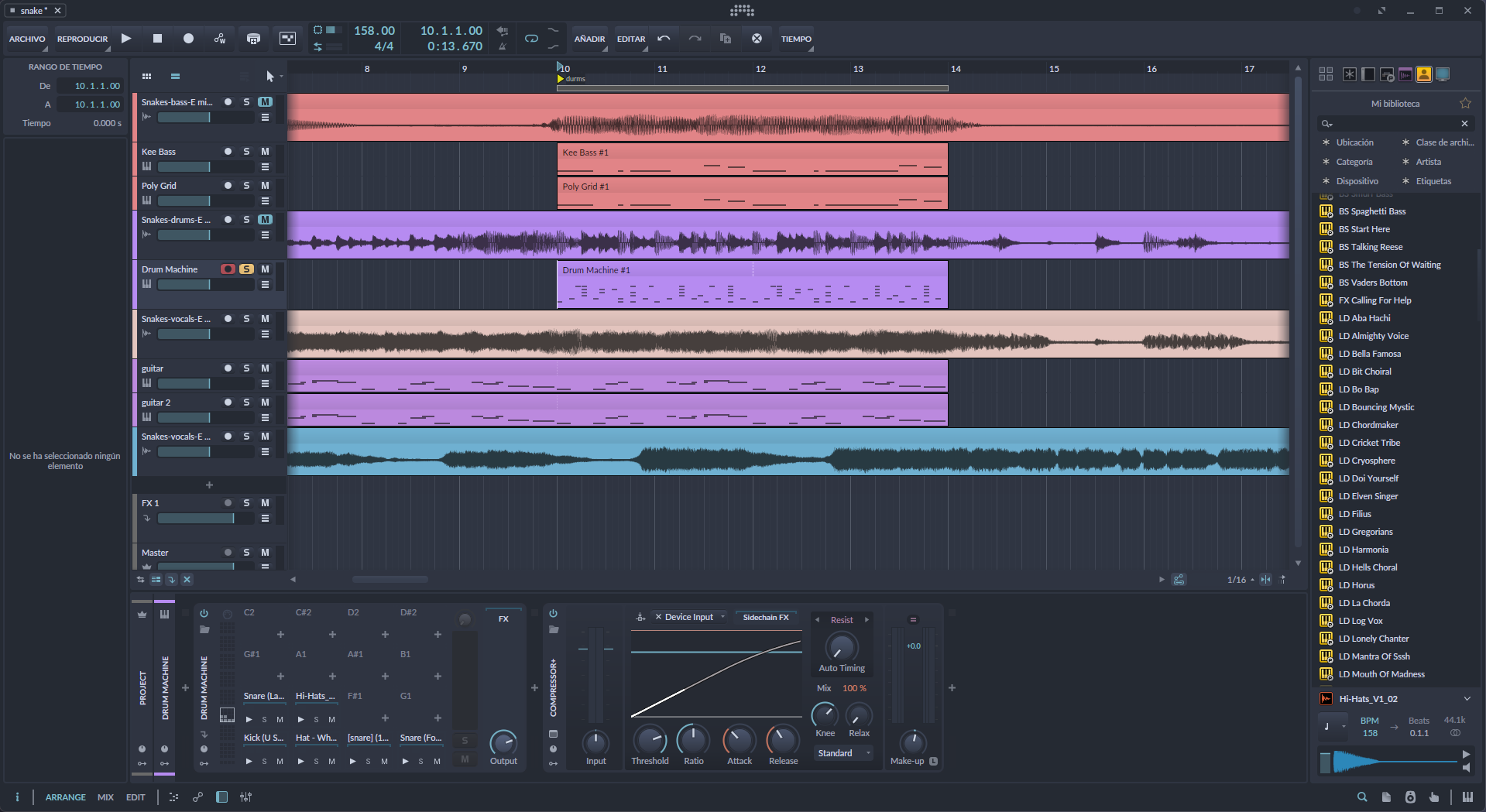Open the Everything (asterisk) browser tab
The image size is (1486, 812).
(x=1350, y=74)
